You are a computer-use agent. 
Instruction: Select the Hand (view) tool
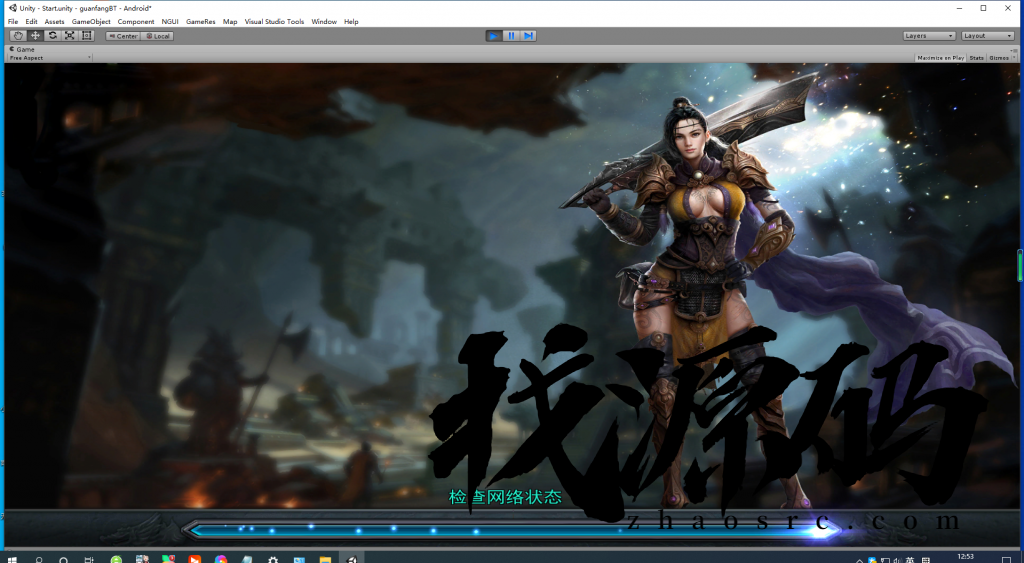coord(18,36)
